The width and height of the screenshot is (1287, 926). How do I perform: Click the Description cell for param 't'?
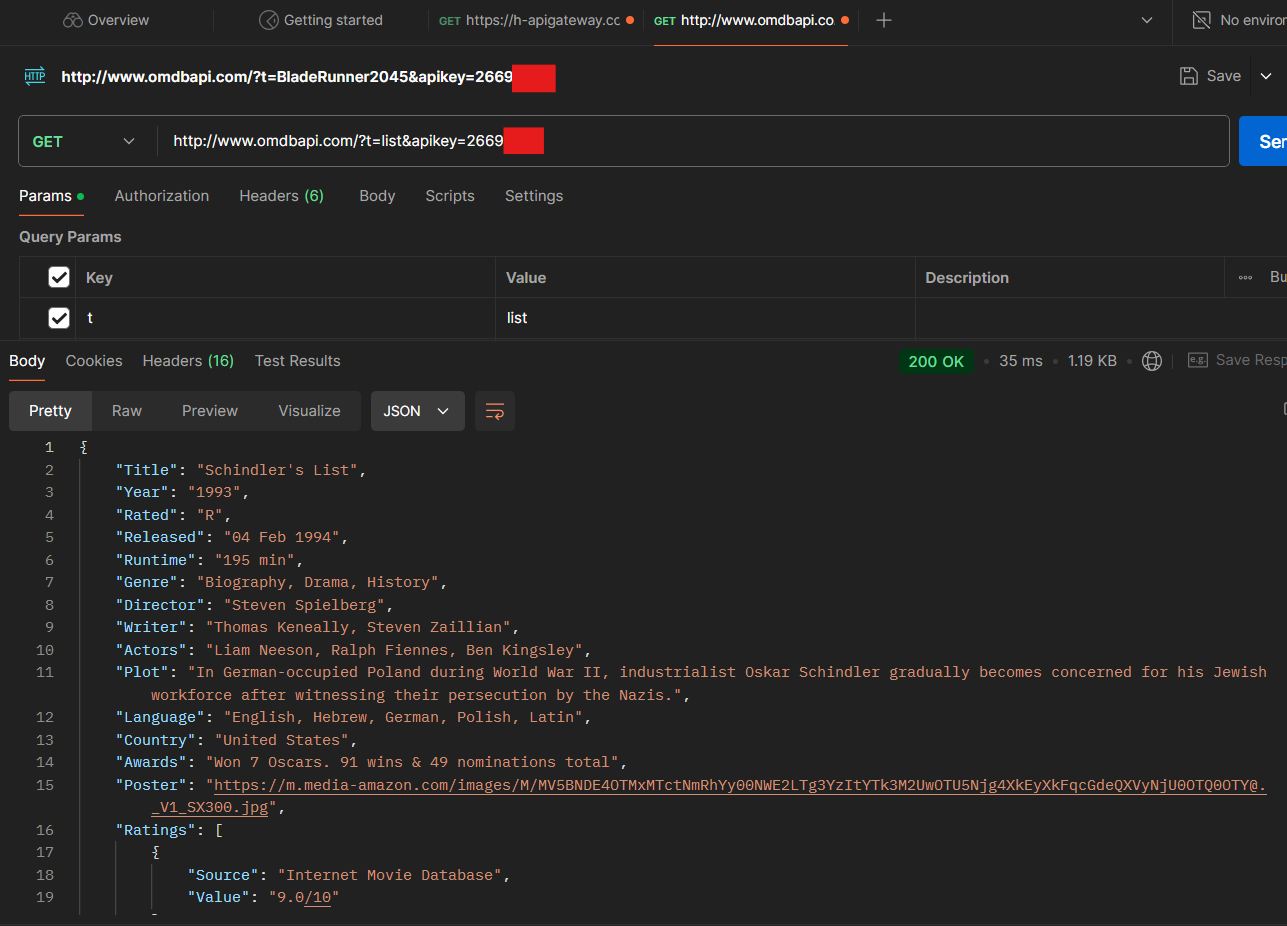(1070, 318)
